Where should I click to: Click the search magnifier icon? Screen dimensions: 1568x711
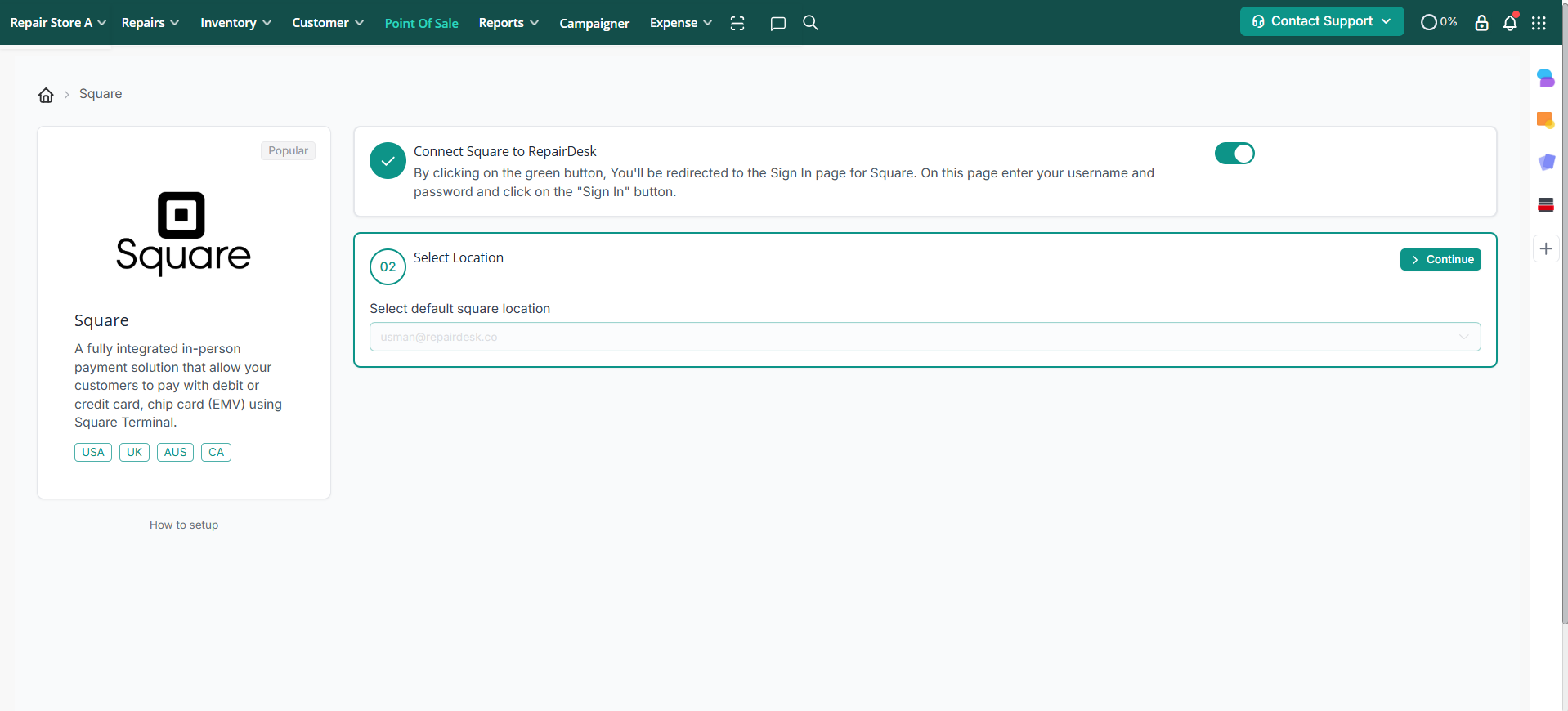pyautogui.click(x=810, y=23)
